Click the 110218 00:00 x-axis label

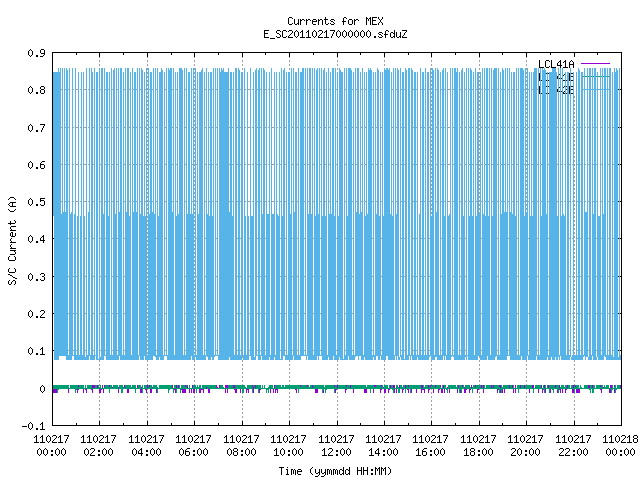[620, 446]
